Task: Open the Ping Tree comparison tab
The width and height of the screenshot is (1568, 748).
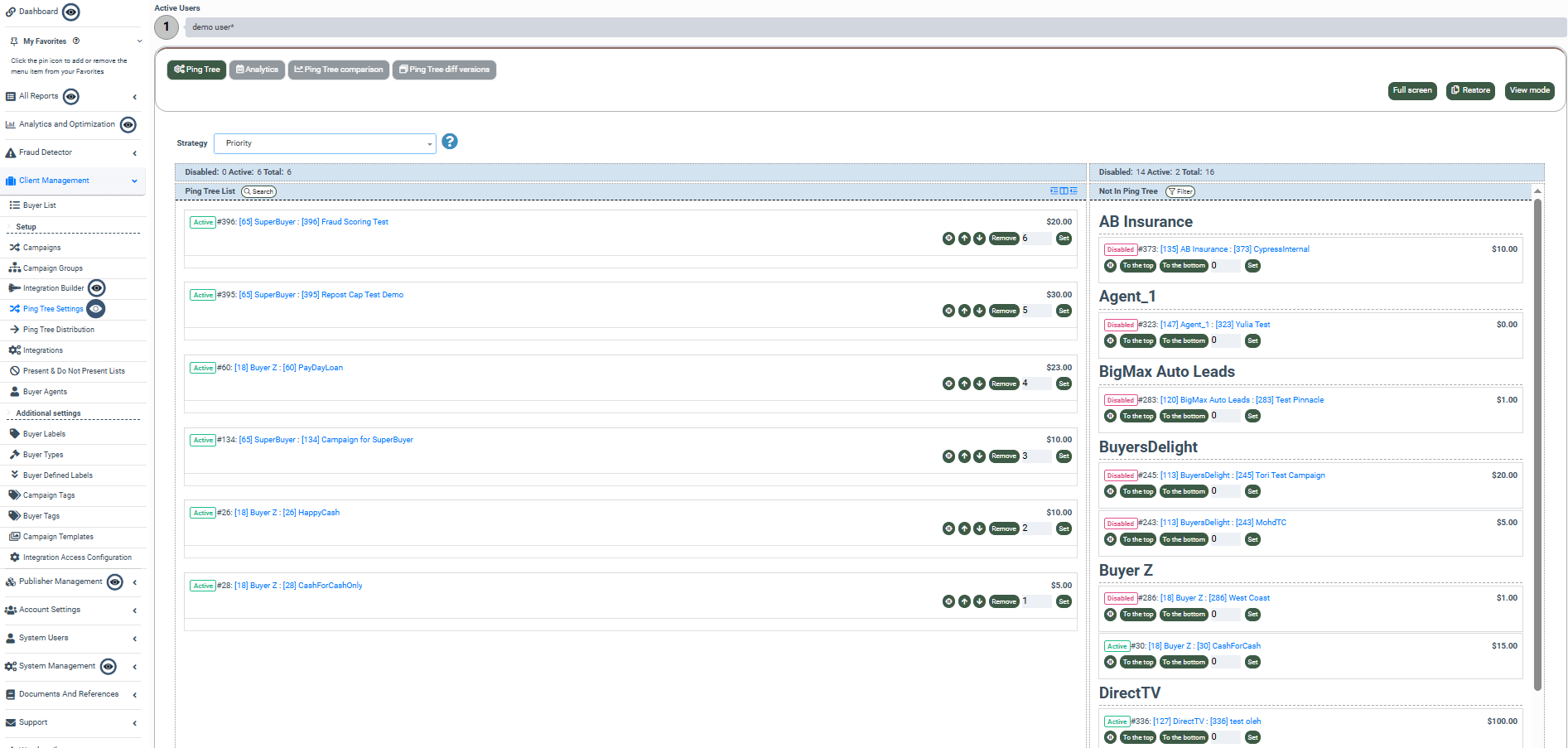Action: click(x=338, y=70)
